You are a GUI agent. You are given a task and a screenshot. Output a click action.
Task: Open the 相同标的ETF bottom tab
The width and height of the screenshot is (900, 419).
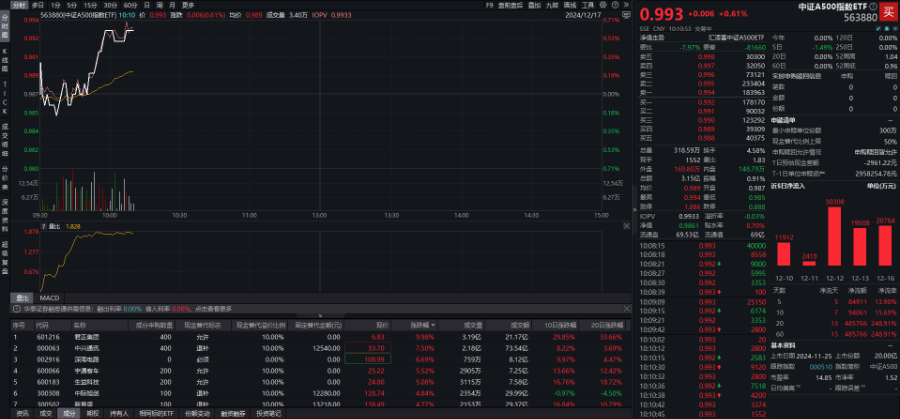click(154, 412)
